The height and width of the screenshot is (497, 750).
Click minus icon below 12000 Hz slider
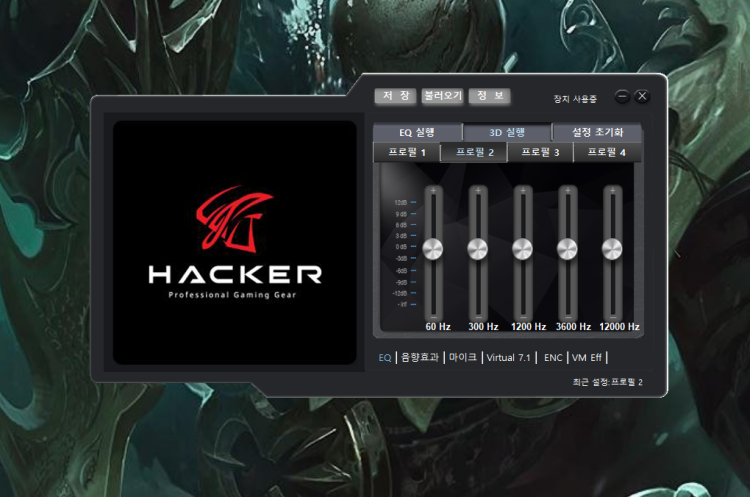(613, 317)
